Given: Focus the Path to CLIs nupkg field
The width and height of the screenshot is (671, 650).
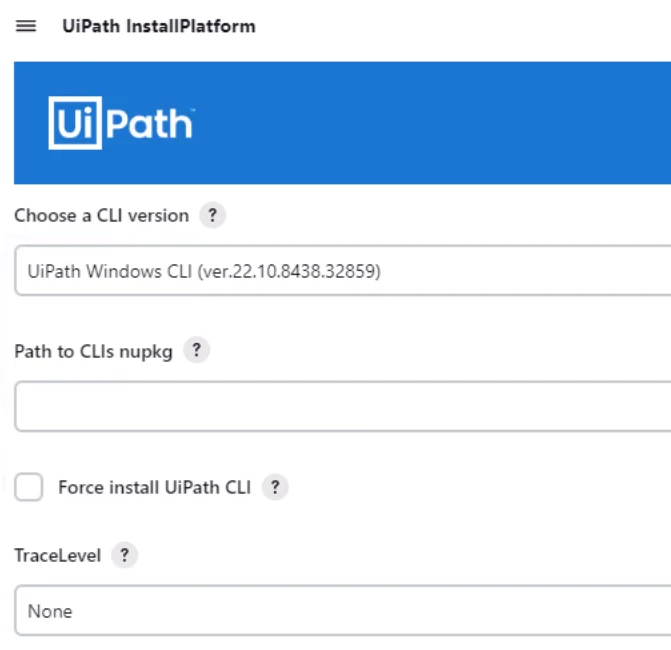Looking at the screenshot, I should (x=342, y=406).
